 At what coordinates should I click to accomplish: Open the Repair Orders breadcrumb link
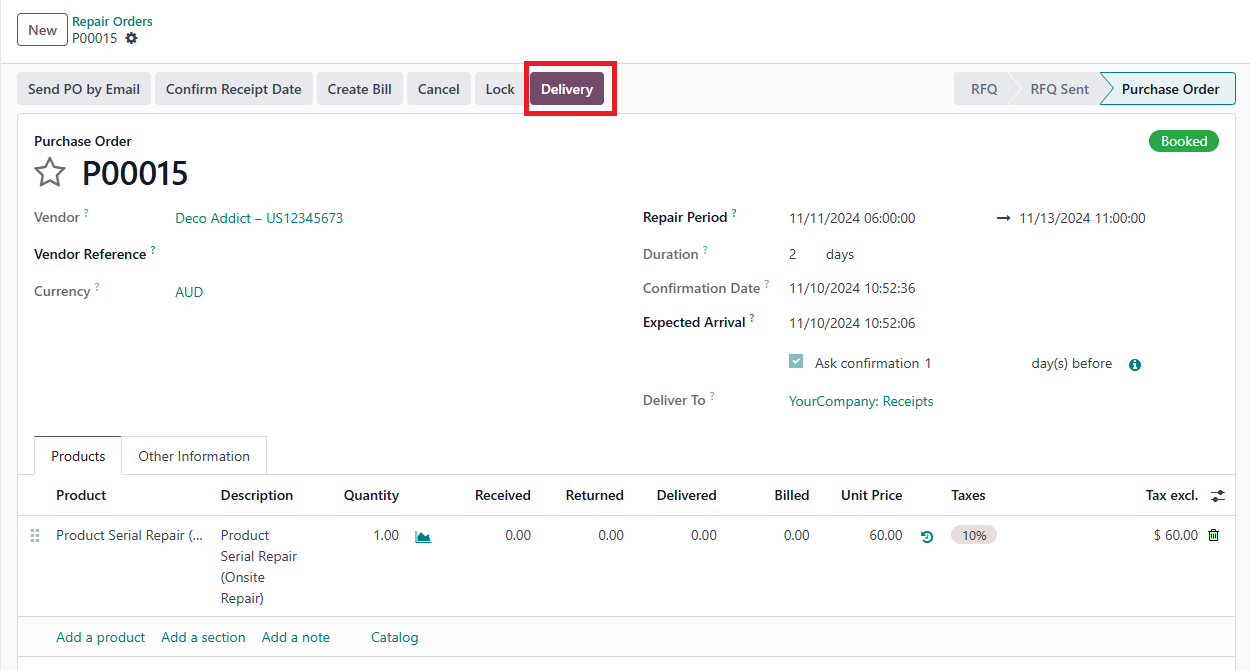[112, 21]
